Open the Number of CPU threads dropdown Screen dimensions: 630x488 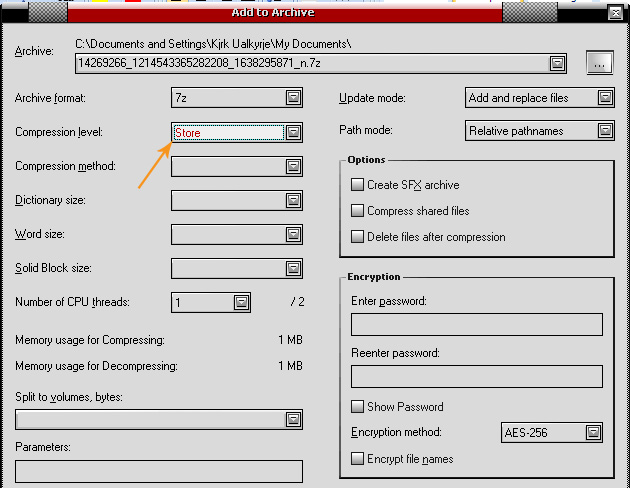(241, 302)
